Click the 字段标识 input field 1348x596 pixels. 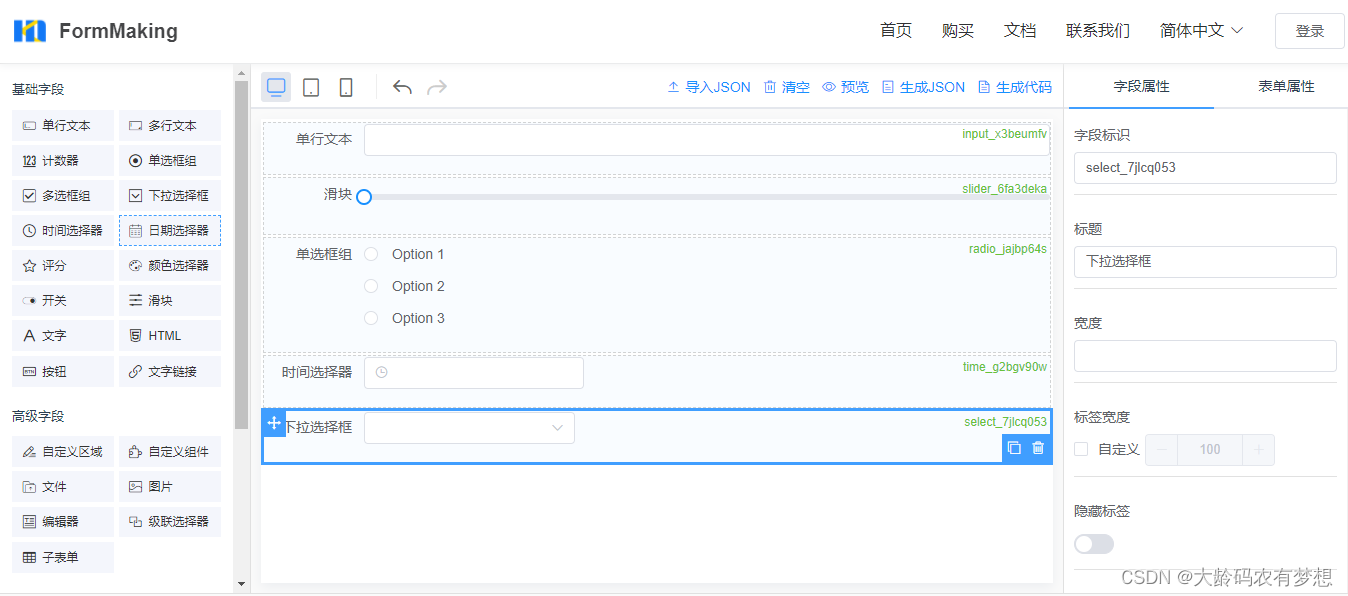[x=1205, y=168]
